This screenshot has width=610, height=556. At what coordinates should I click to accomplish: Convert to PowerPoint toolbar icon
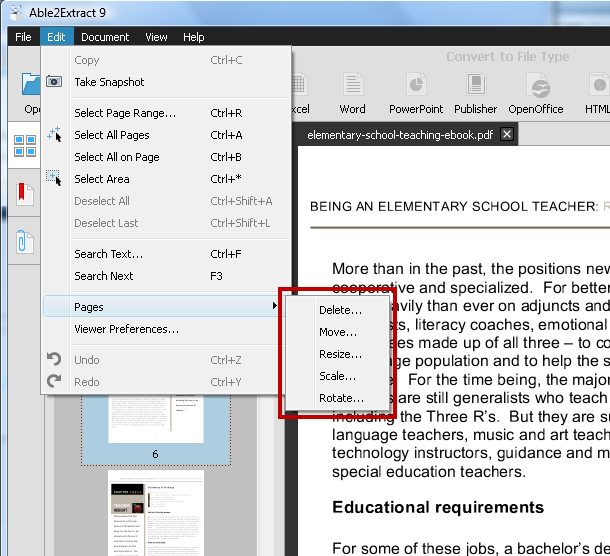click(416, 84)
